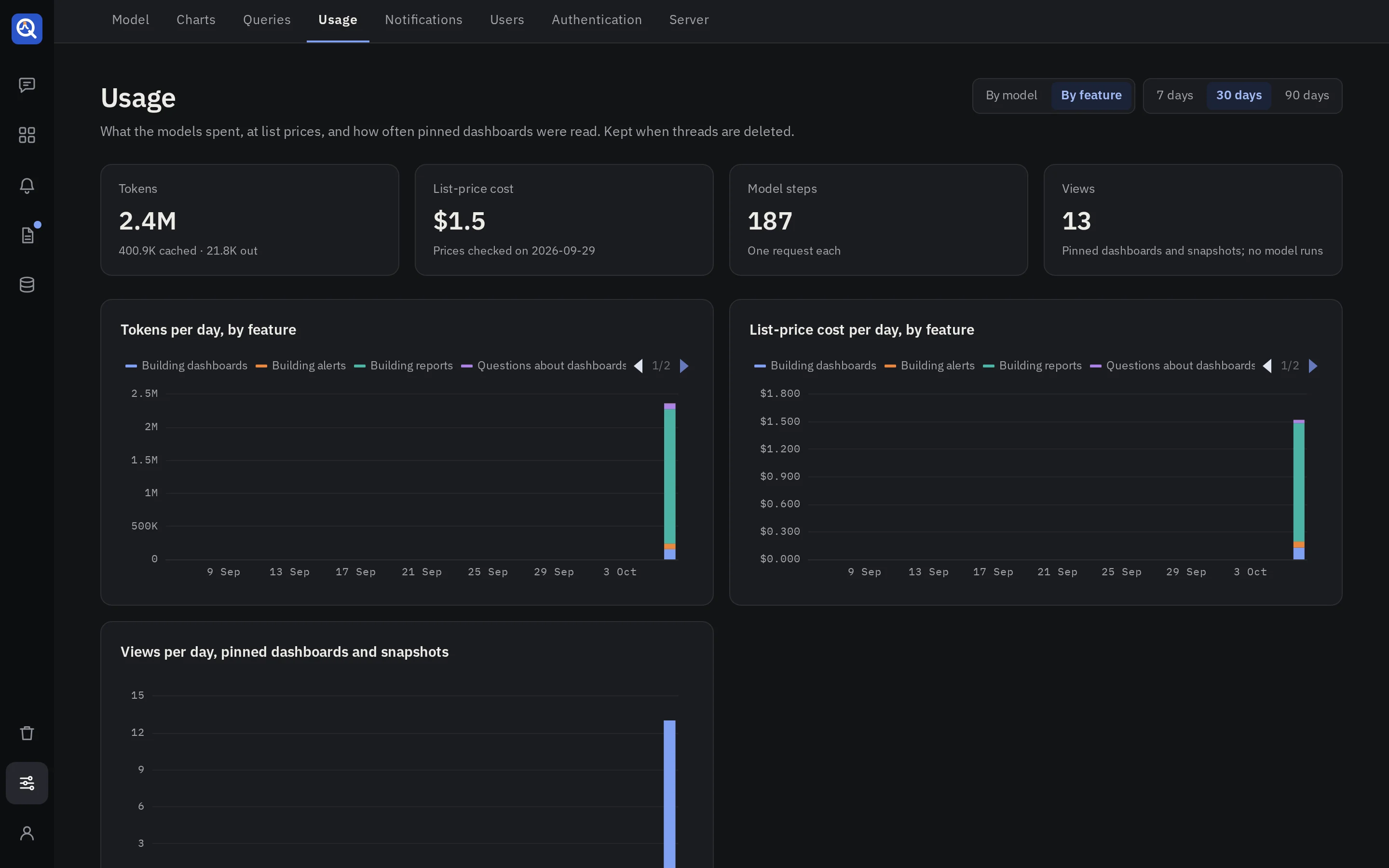Click the 187 model steps value
The width and height of the screenshot is (1389, 868).
[770, 221]
